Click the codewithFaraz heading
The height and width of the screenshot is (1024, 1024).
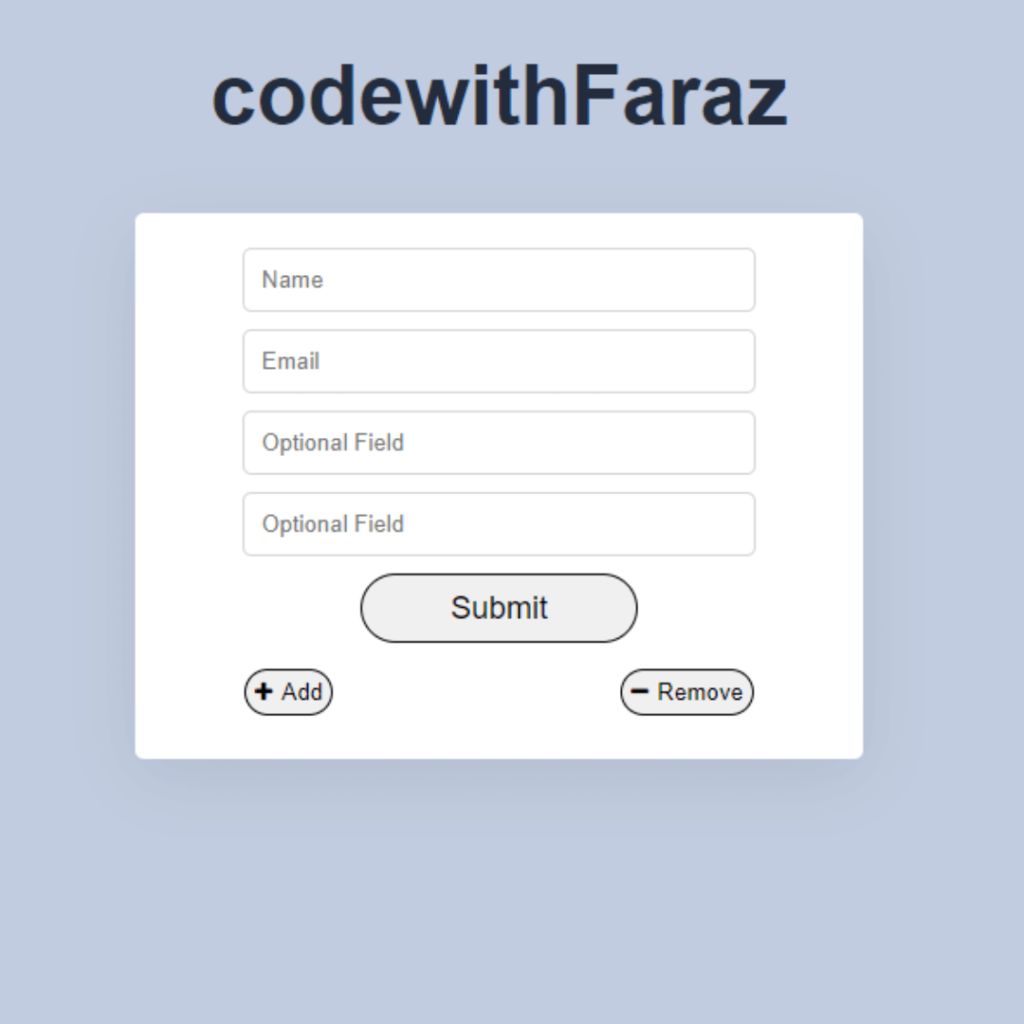499,97
